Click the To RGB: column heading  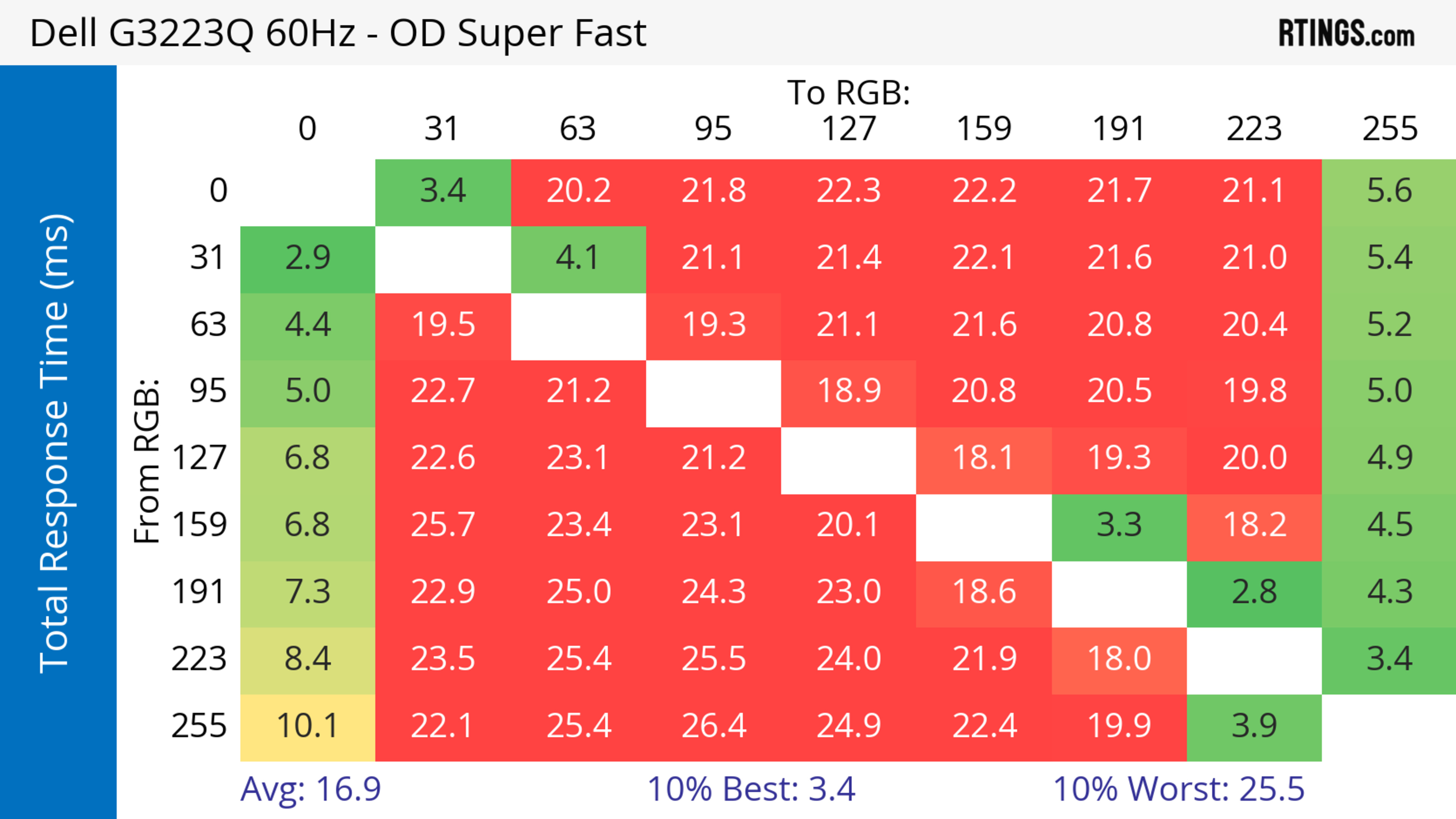coord(849,92)
